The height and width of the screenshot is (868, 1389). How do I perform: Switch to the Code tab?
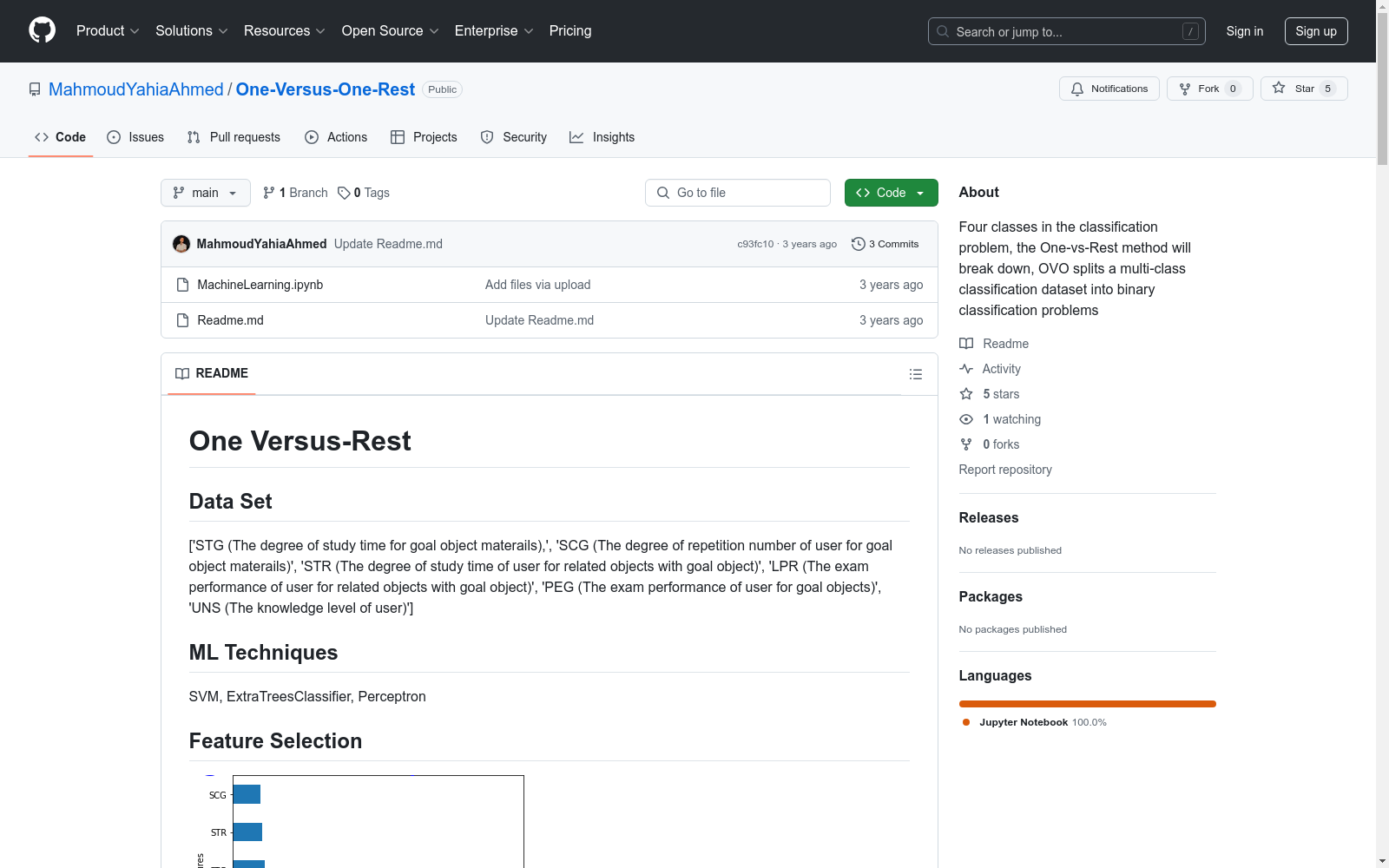(x=61, y=137)
